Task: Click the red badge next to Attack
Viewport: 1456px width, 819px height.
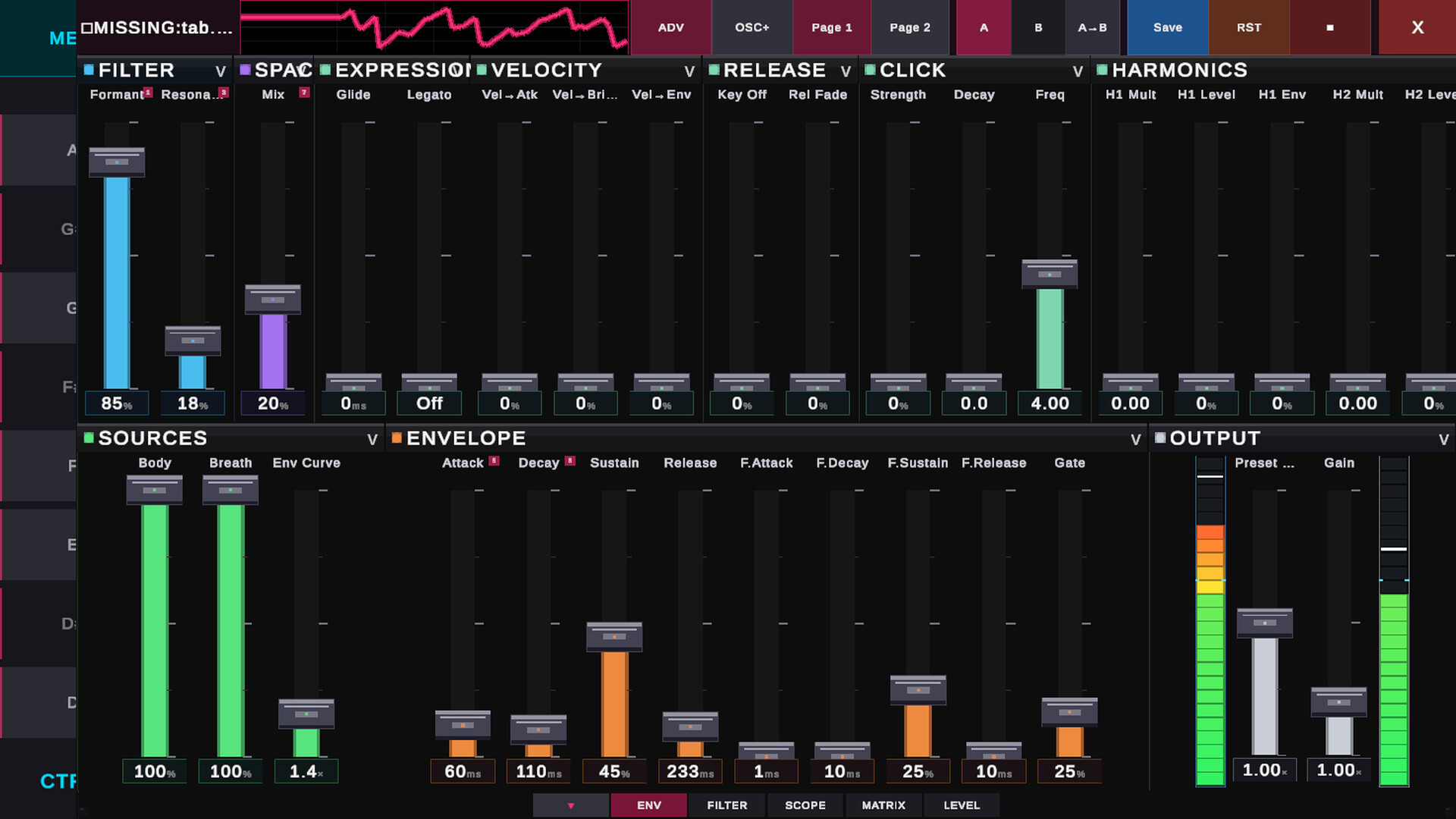Action: [x=494, y=460]
